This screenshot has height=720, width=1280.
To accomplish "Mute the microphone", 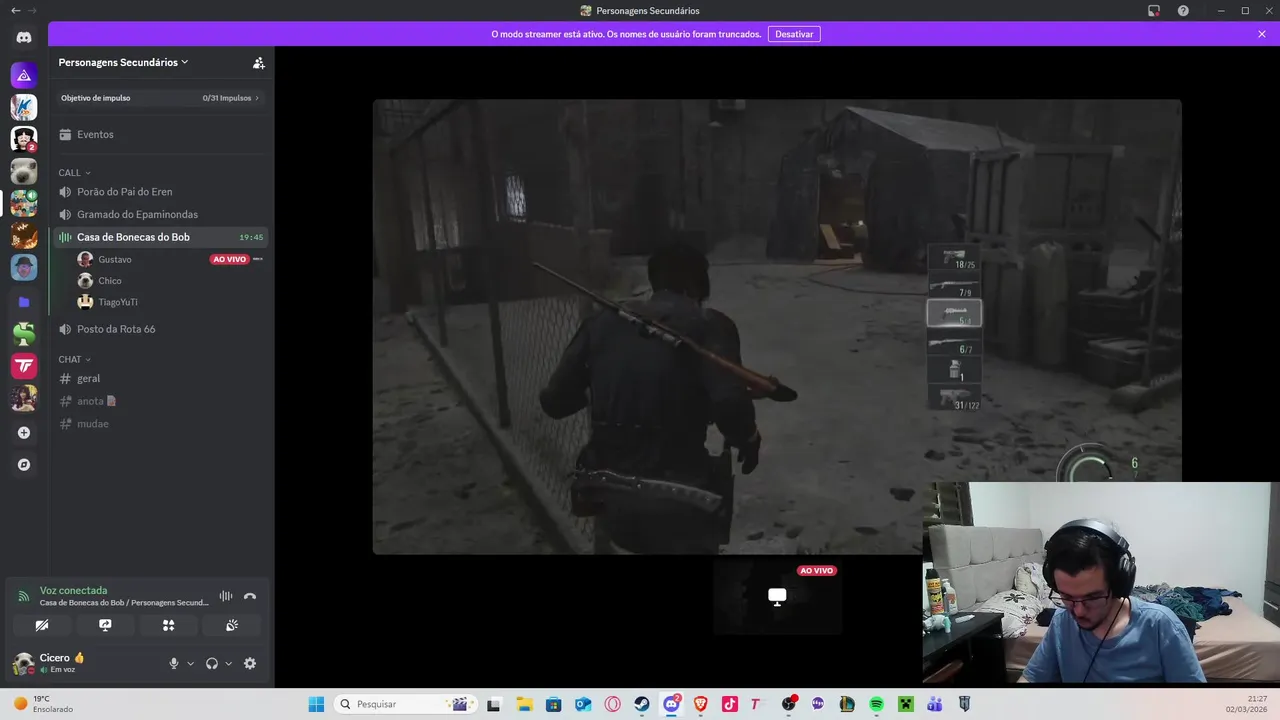I will tap(174, 663).
